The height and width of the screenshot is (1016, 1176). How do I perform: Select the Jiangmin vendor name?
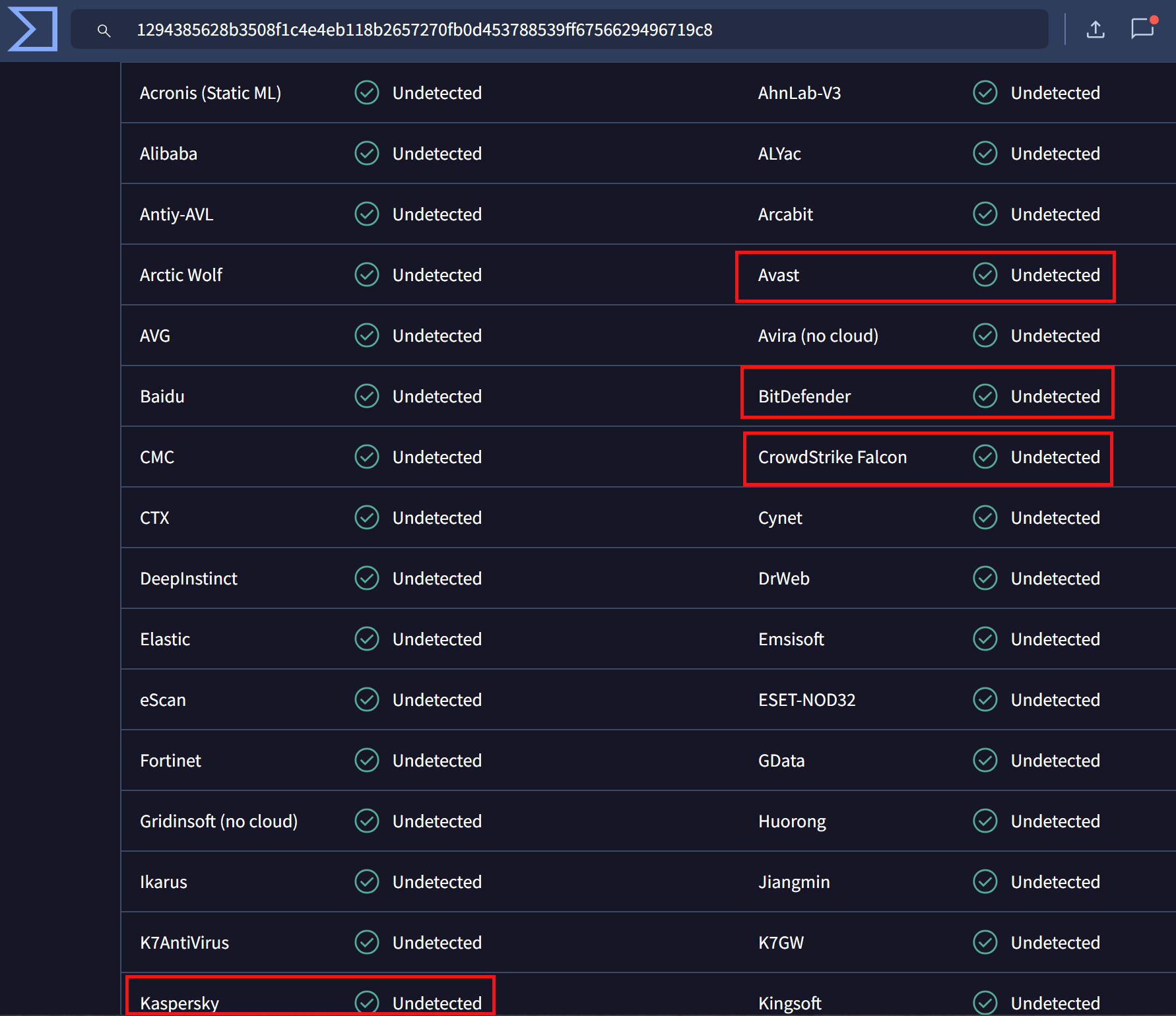[x=794, y=882]
